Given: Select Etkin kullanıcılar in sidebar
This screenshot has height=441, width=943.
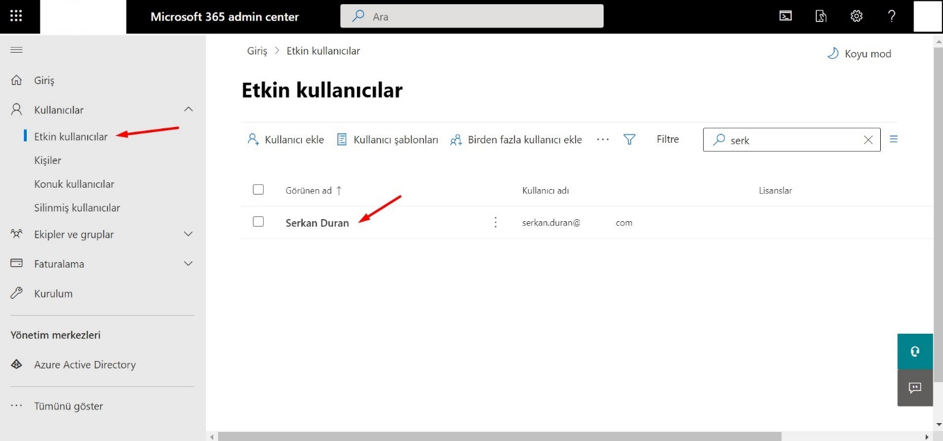Looking at the screenshot, I should point(71,137).
